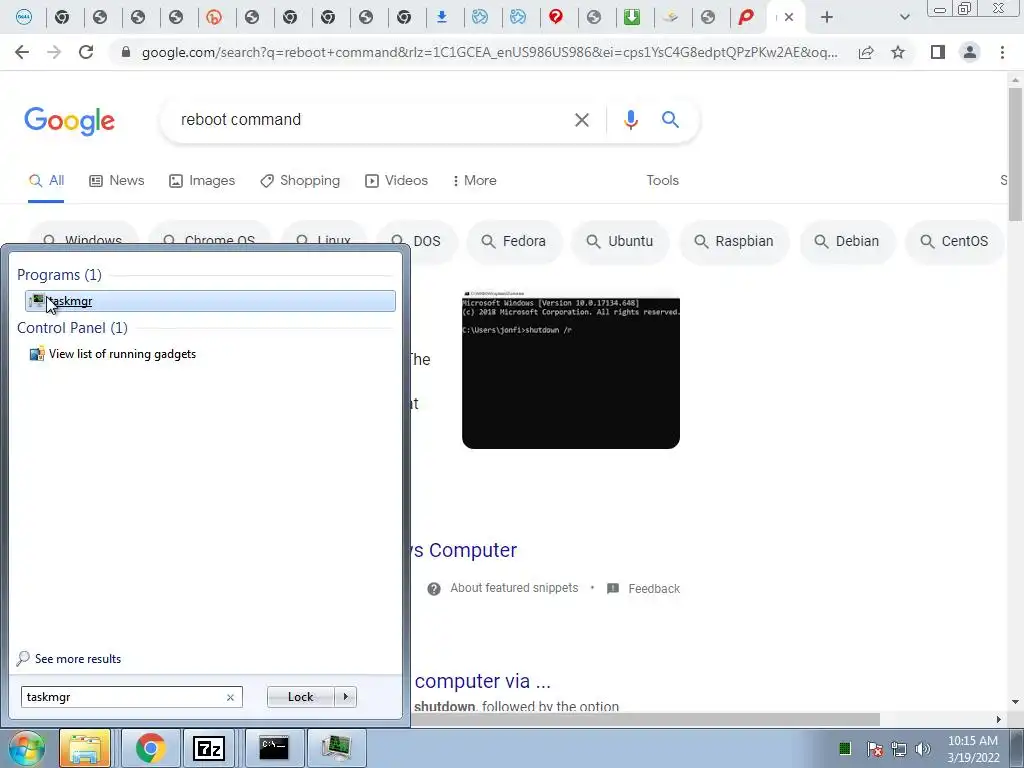Screen dimensions: 1024x768
Task: Launch taskmgr from Programs results
Action: (210, 301)
